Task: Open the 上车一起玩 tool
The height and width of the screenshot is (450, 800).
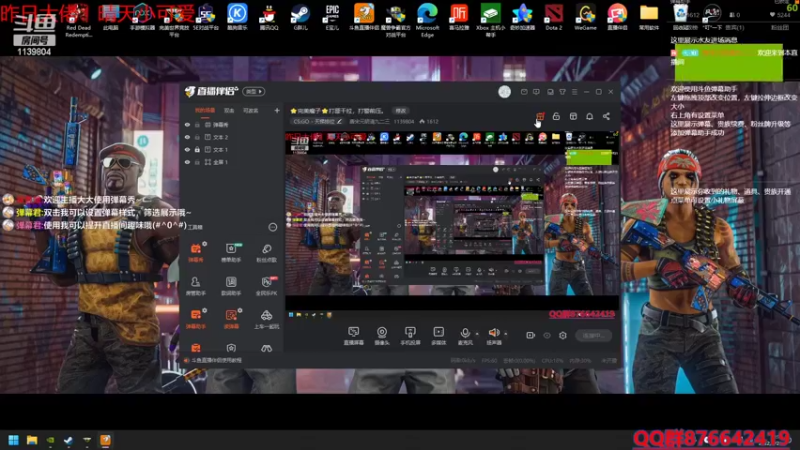Action: (x=266, y=319)
